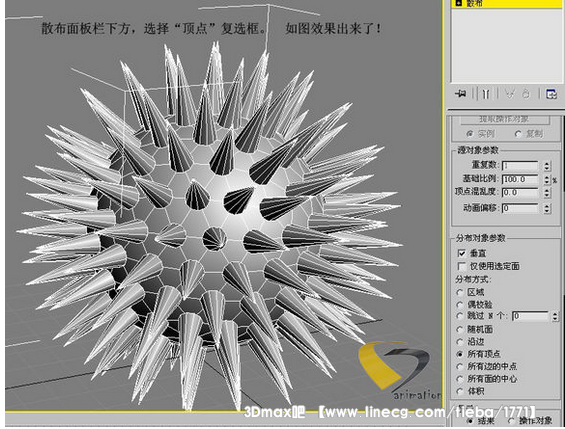Toggle the 垂直 checkbox
The width and height of the screenshot is (565, 429).
(x=462, y=253)
